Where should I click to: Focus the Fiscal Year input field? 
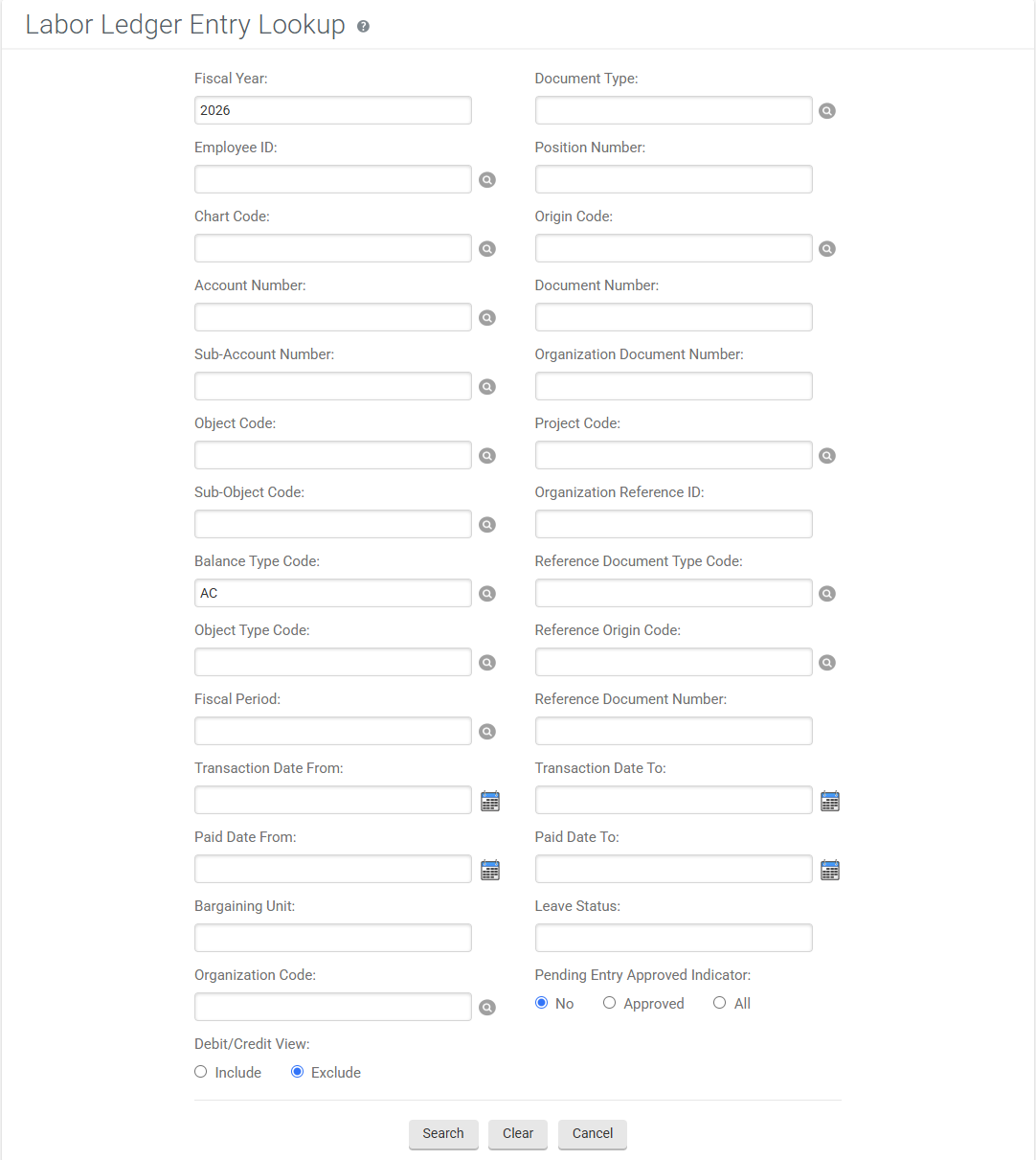point(332,110)
